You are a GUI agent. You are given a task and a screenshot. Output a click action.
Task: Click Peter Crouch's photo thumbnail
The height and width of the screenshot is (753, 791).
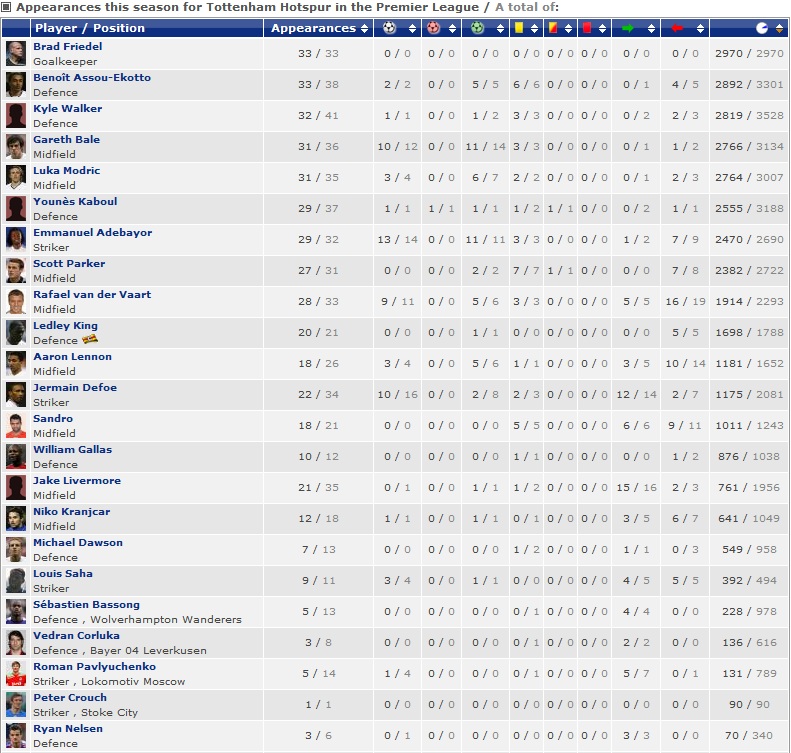pyautogui.click(x=16, y=704)
